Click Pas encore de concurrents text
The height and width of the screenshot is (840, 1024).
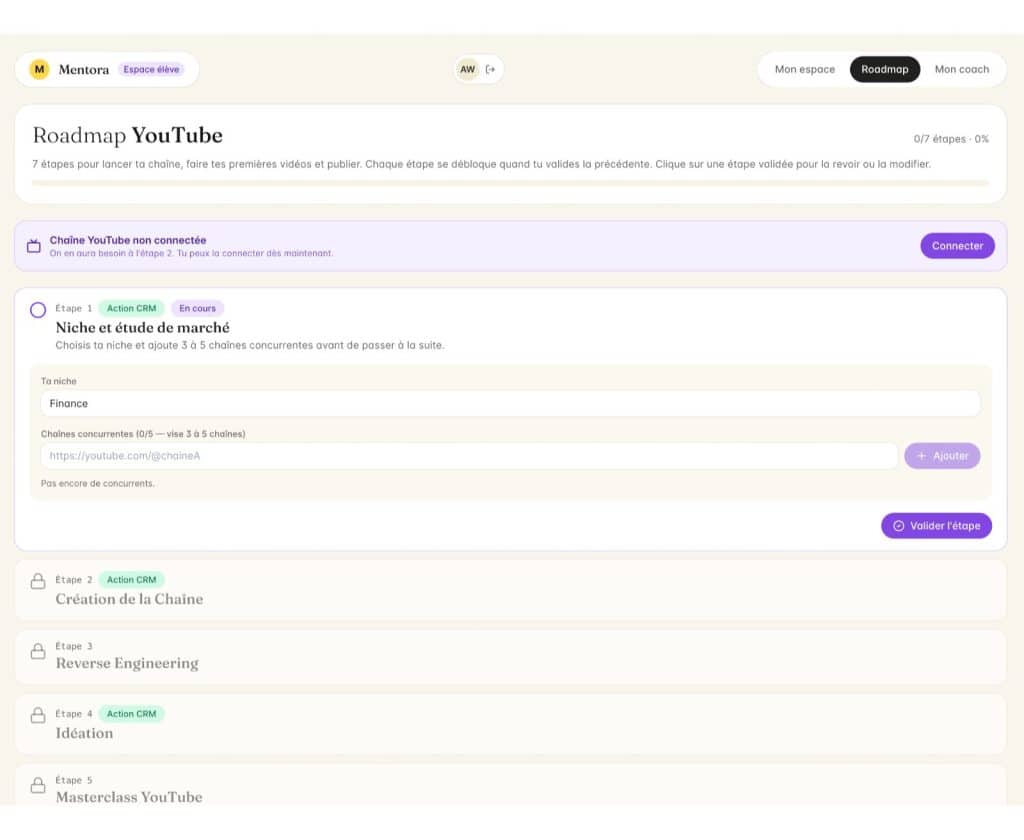pos(97,483)
